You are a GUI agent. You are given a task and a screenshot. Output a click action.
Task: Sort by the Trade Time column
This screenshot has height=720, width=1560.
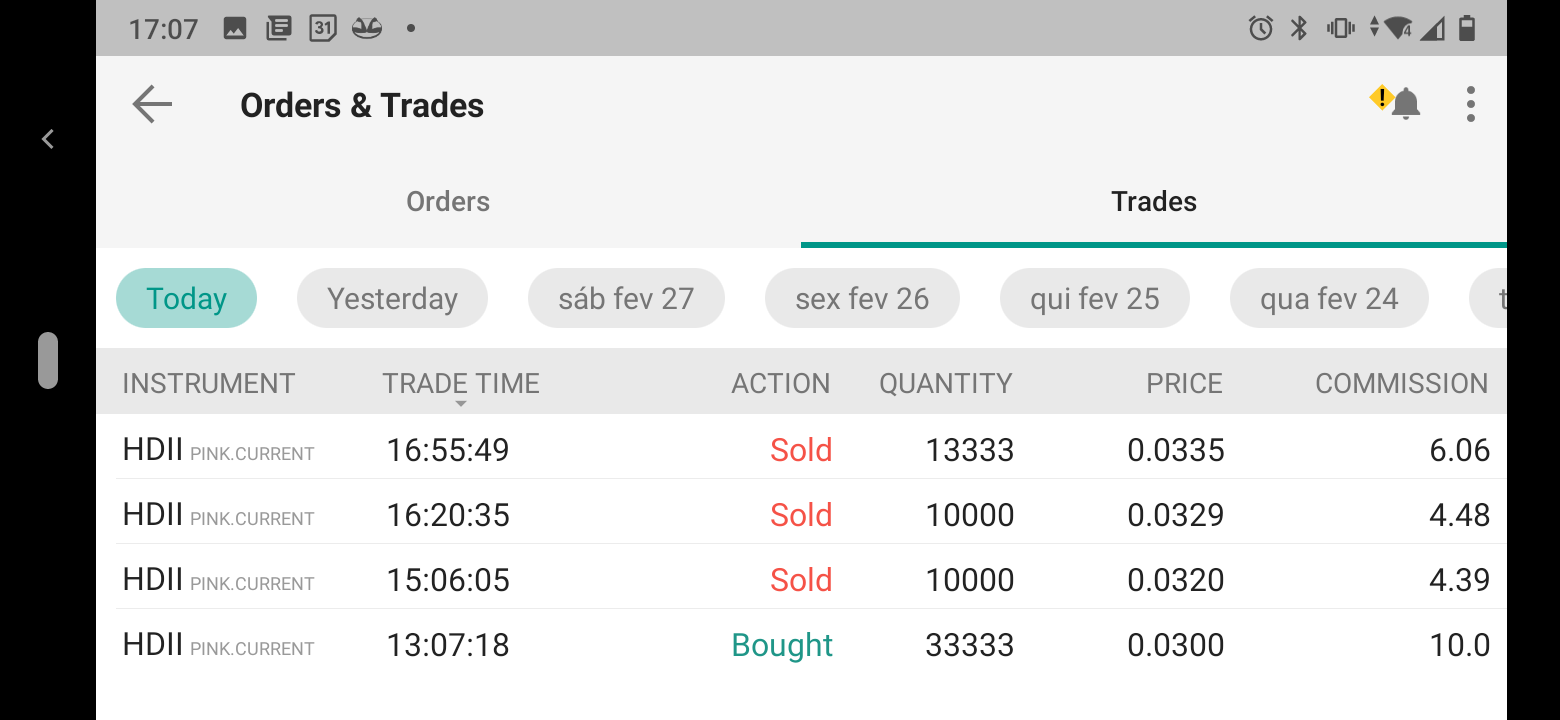coord(461,384)
